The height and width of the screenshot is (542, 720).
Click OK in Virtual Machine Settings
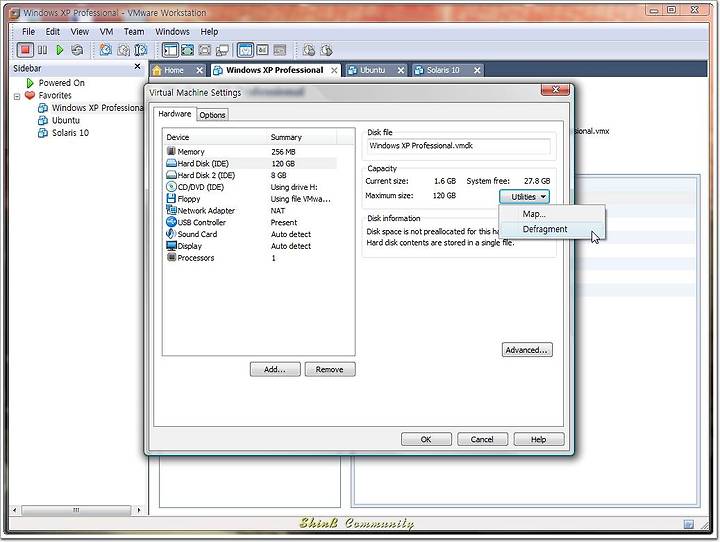coord(426,440)
